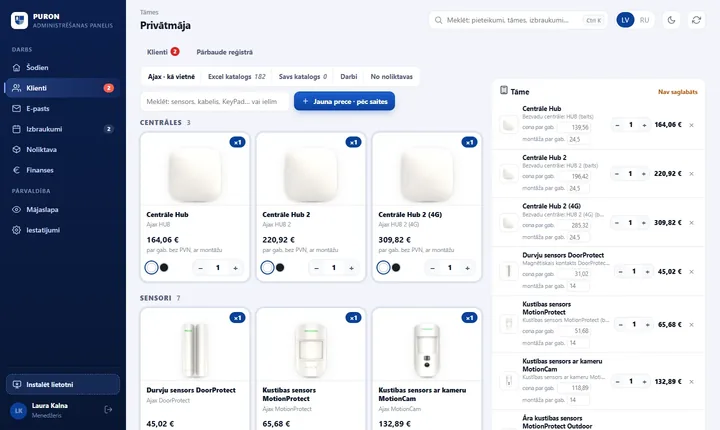The image size is (720, 430).
Task: Focus the global search field
Action: 518,20
